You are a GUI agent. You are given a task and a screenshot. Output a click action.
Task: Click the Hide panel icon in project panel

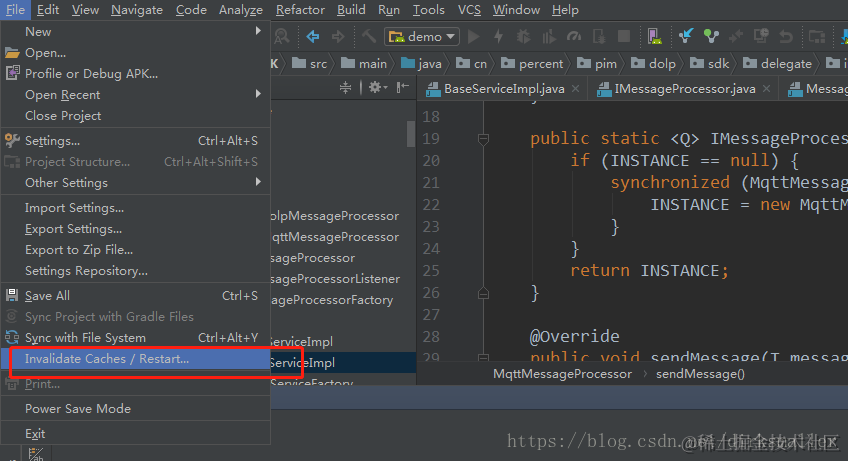(403, 87)
